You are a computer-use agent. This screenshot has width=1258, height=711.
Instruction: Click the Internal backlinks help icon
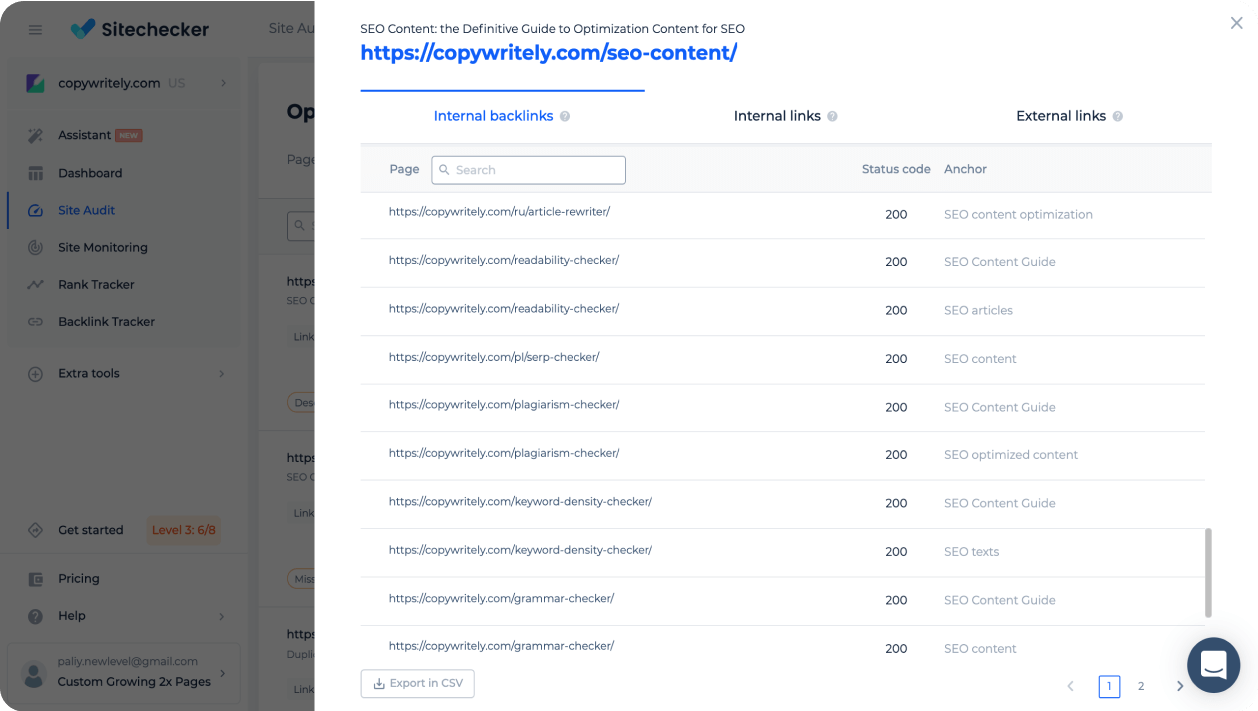(565, 116)
